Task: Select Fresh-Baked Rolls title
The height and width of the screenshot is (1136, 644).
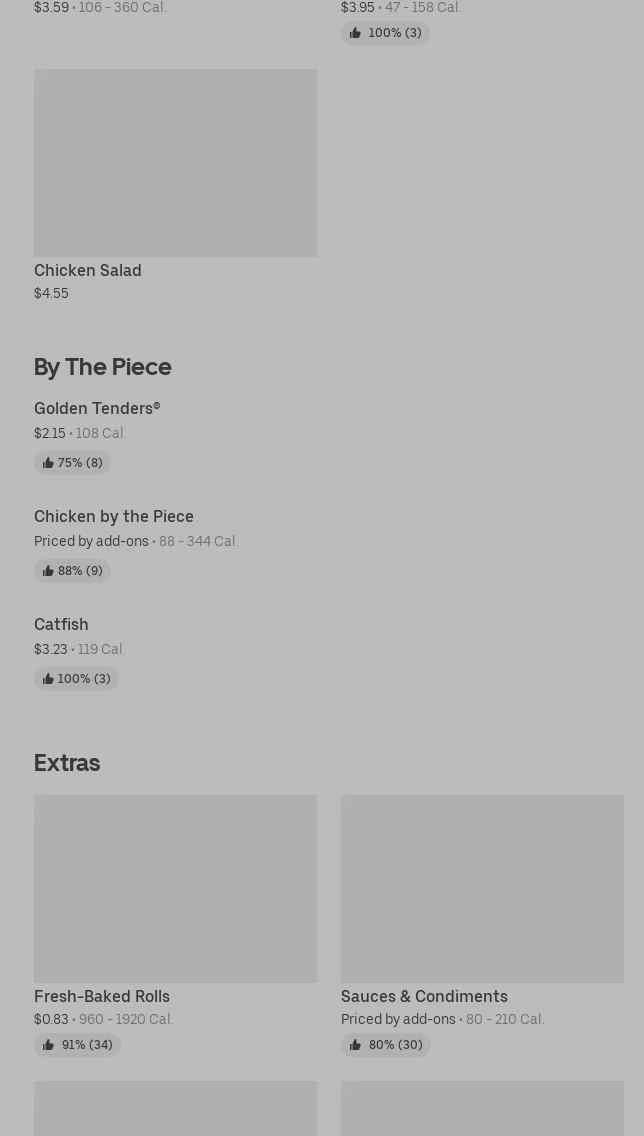Action: point(102,996)
